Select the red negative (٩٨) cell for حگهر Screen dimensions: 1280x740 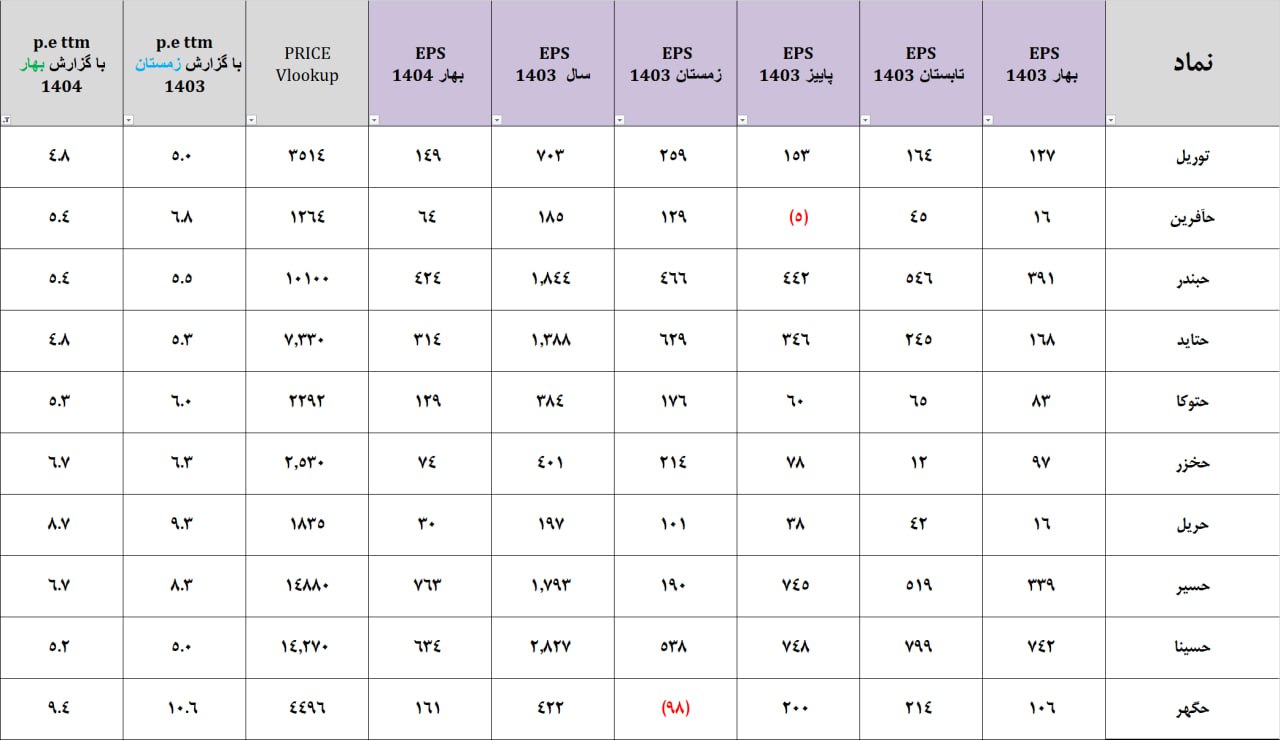pyautogui.click(x=676, y=708)
